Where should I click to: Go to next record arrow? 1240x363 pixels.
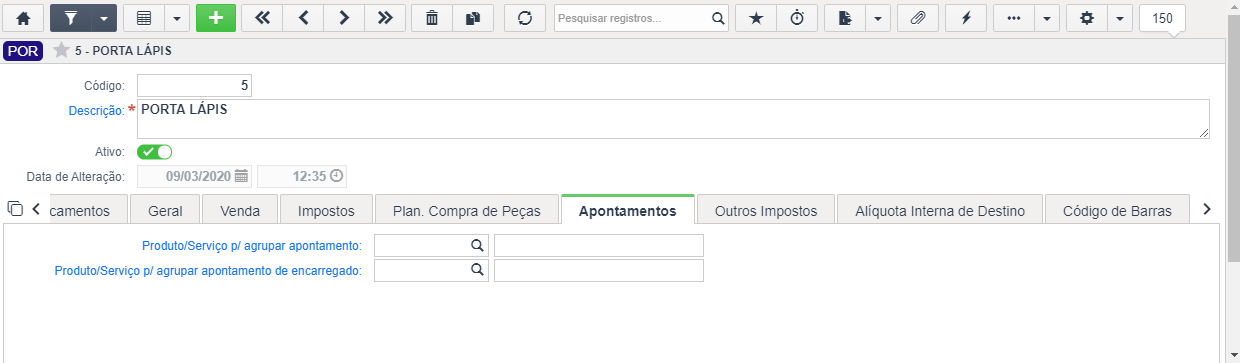344,18
